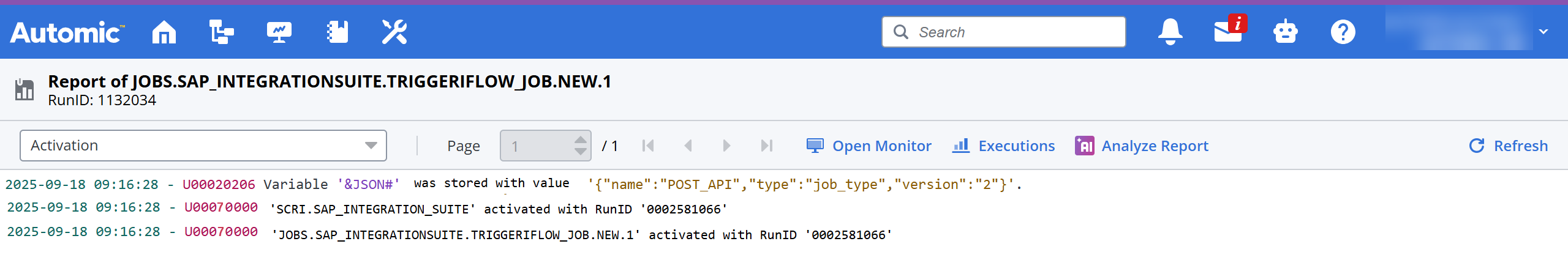Select the U00020206 message code
The image size is (1568, 263).
click(x=219, y=184)
